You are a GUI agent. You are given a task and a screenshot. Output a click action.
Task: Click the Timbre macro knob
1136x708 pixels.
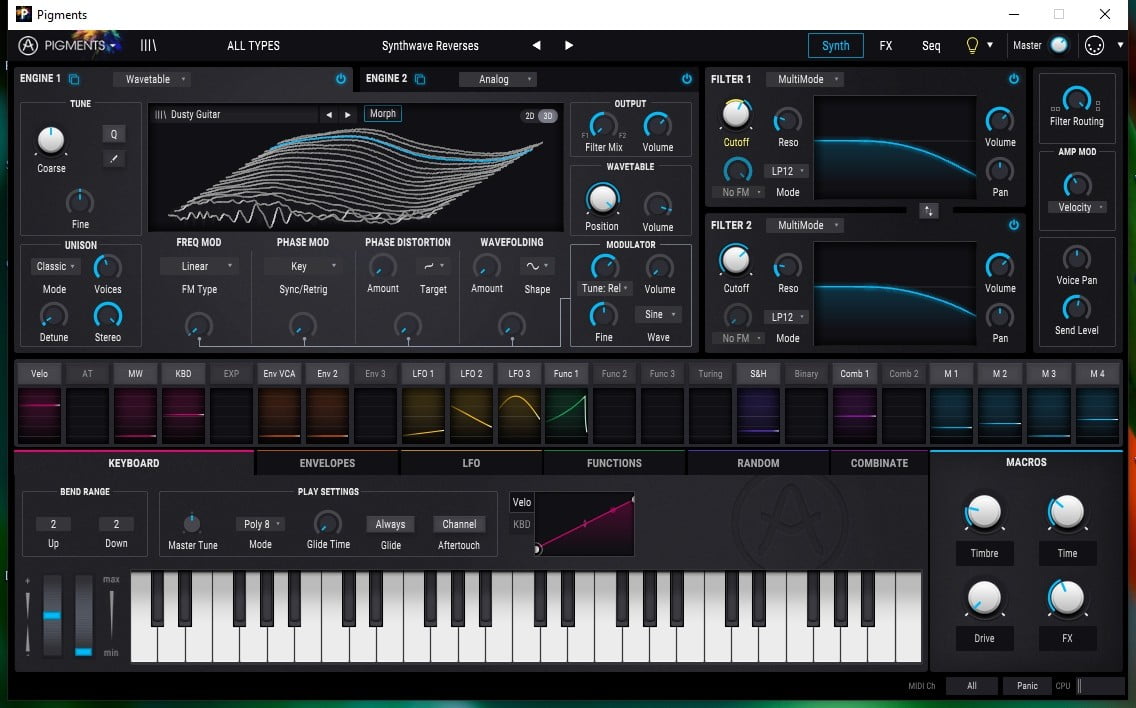point(984,512)
